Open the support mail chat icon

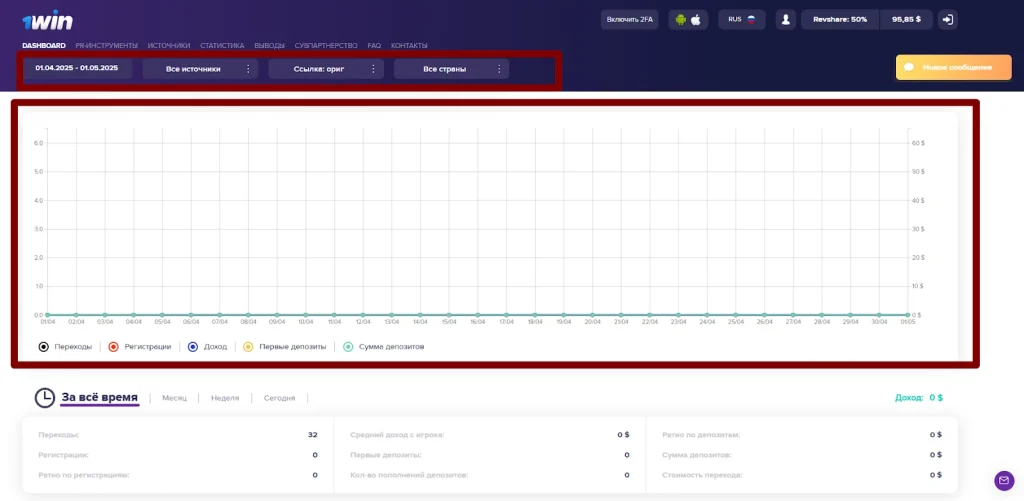click(x=1004, y=481)
